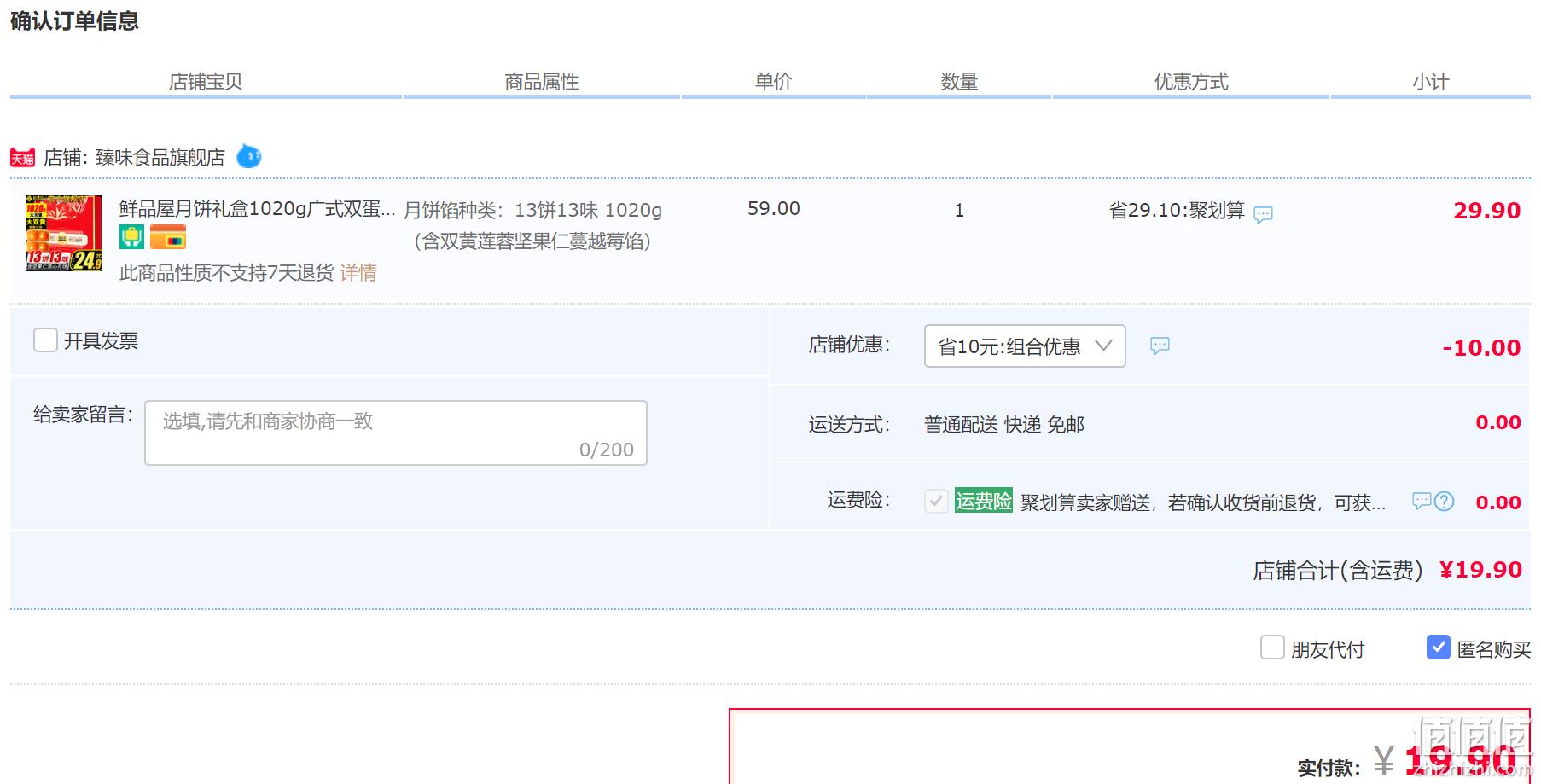1541x784 pixels.
Task: Click the green service badge under product title
Action: pos(131,237)
